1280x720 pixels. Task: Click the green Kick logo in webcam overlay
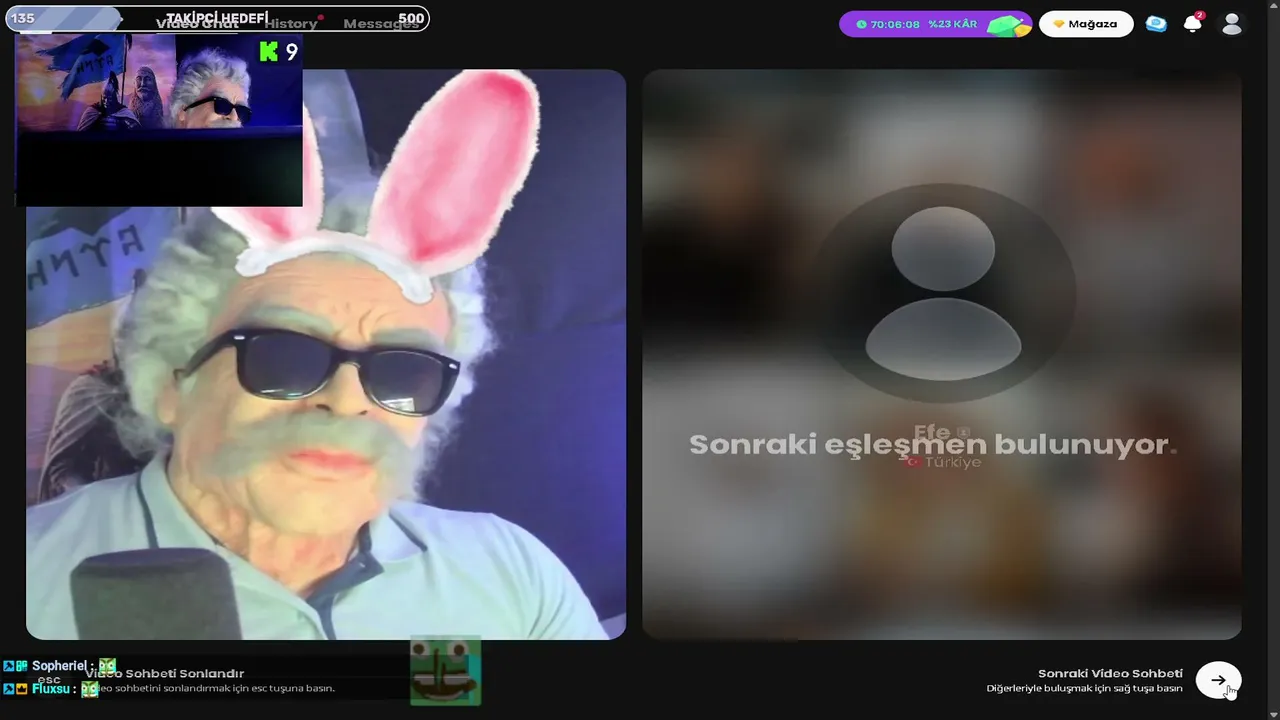coord(268,52)
